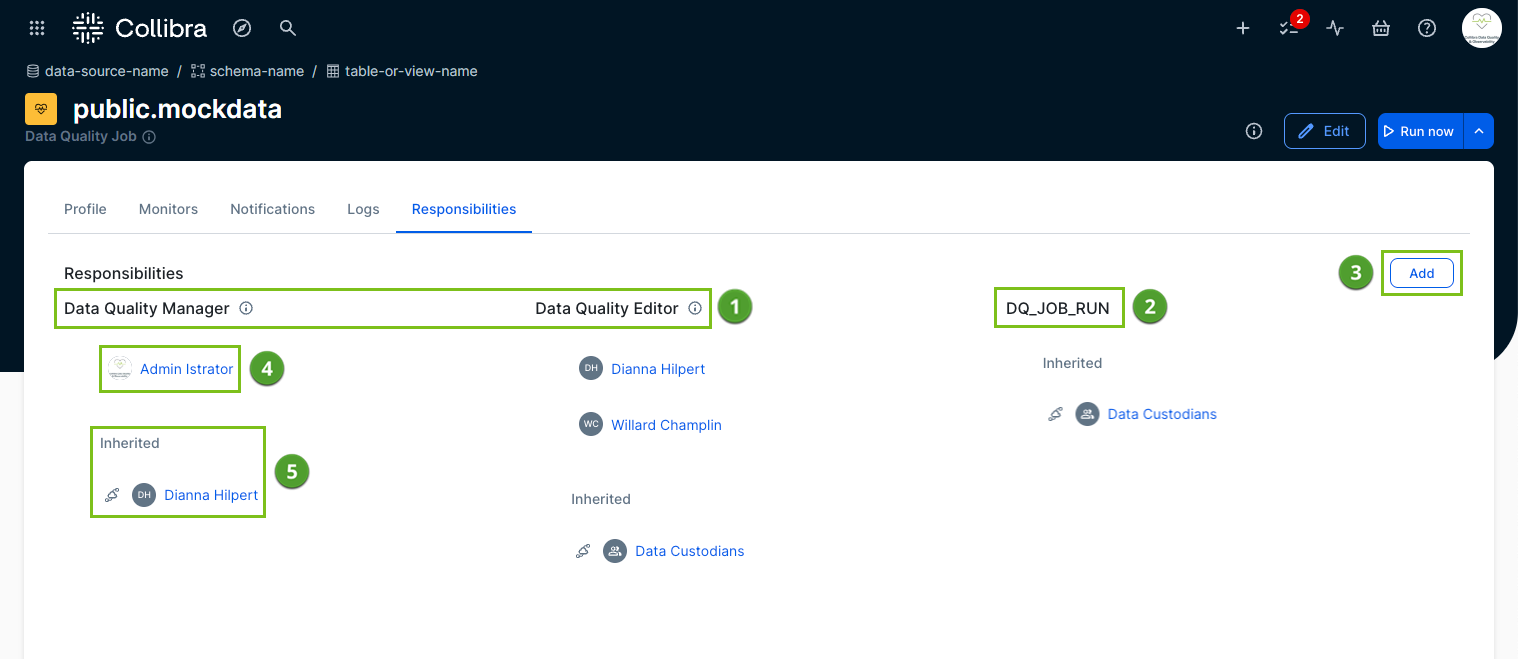Switch to the Profile tab
The height and width of the screenshot is (659, 1518).
pos(85,209)
